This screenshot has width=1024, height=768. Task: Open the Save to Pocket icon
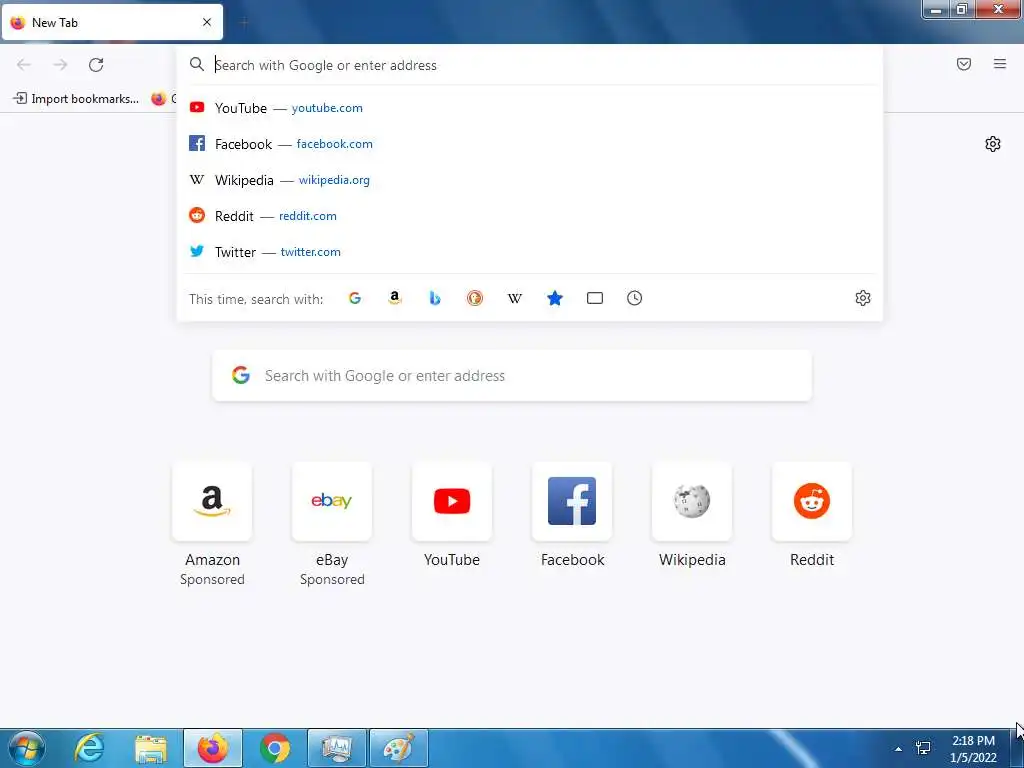tap(963, 64)
